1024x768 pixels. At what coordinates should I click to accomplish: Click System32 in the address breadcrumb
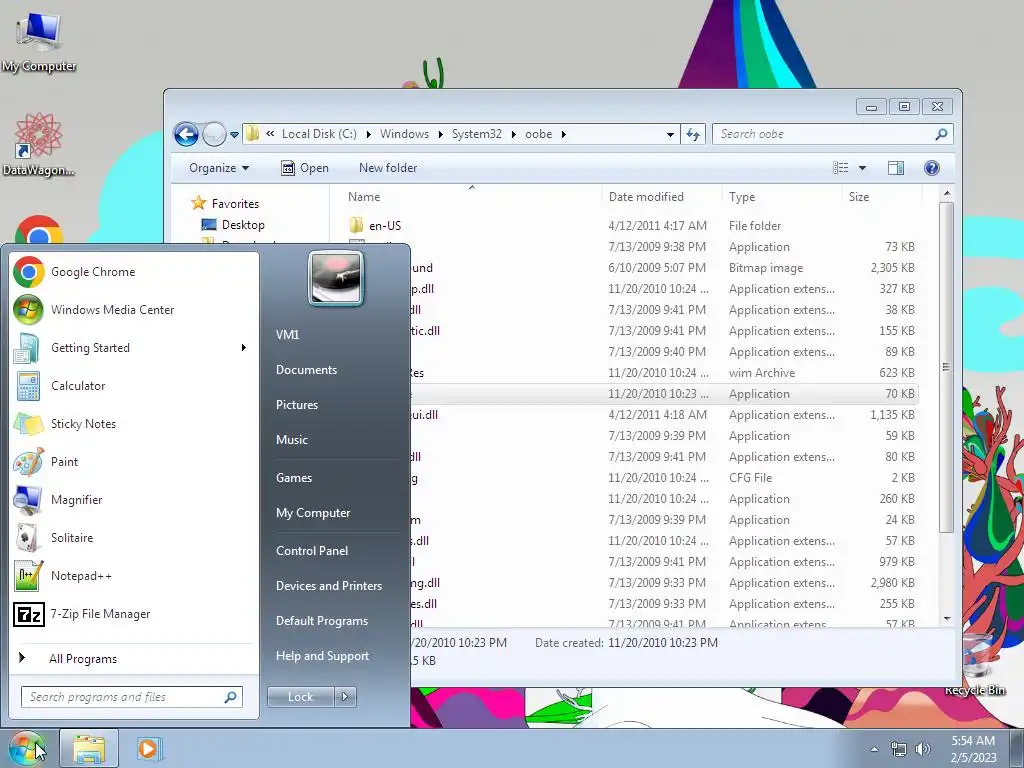click(477, 134)
